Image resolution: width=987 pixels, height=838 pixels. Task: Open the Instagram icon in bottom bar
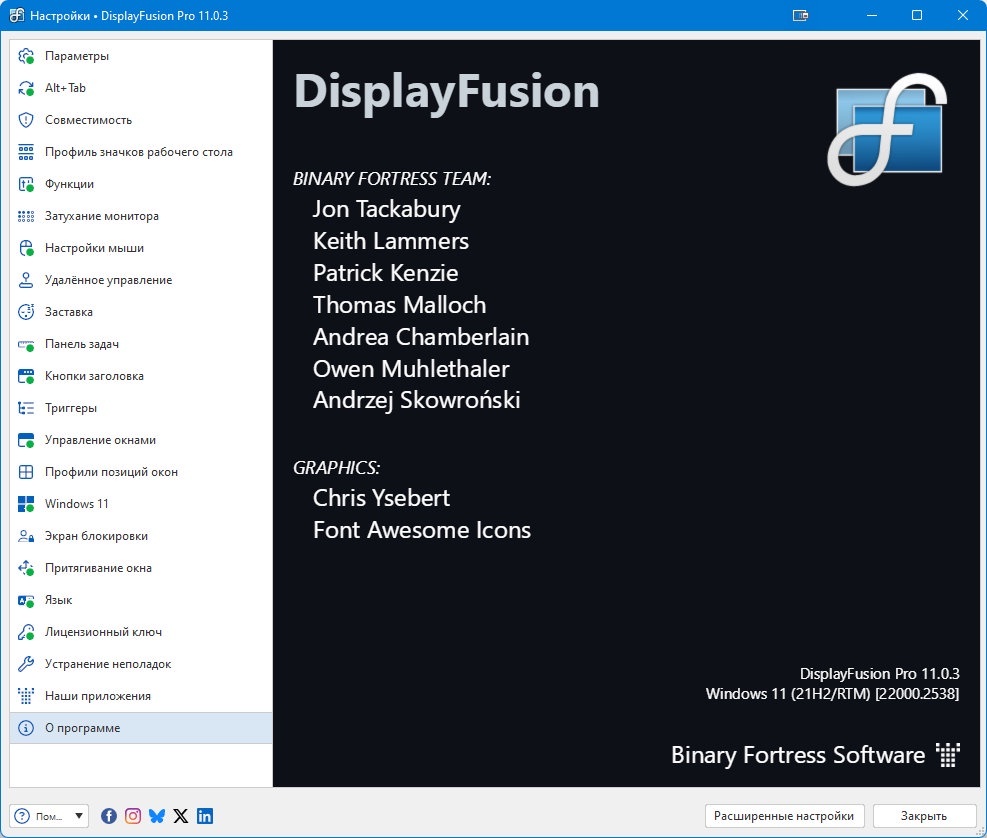(x=133, y=816)
